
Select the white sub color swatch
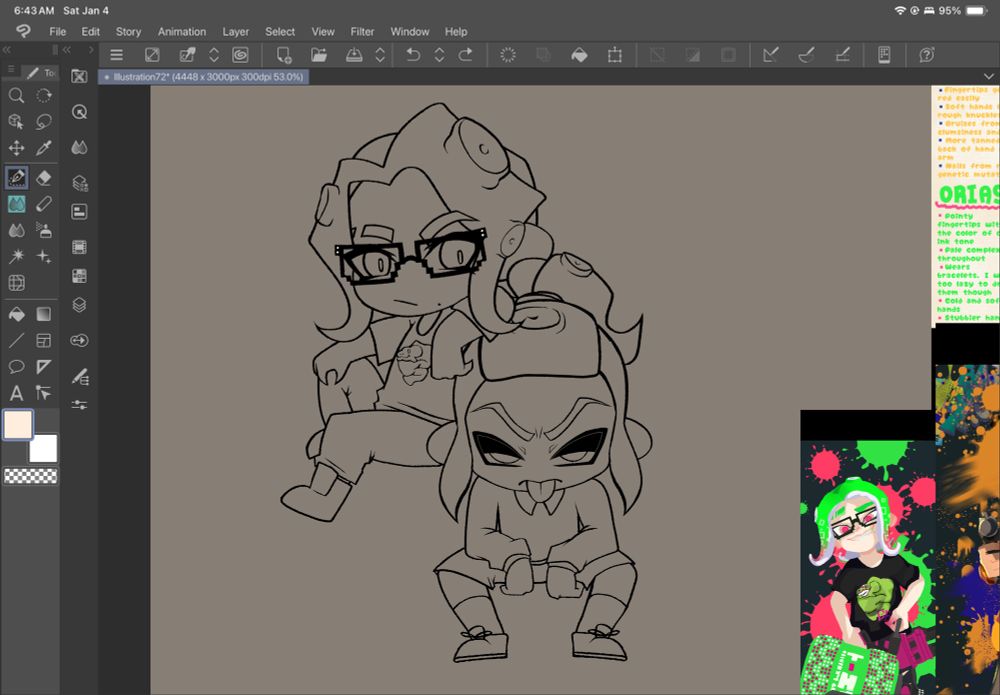click(x=43, y=448)
